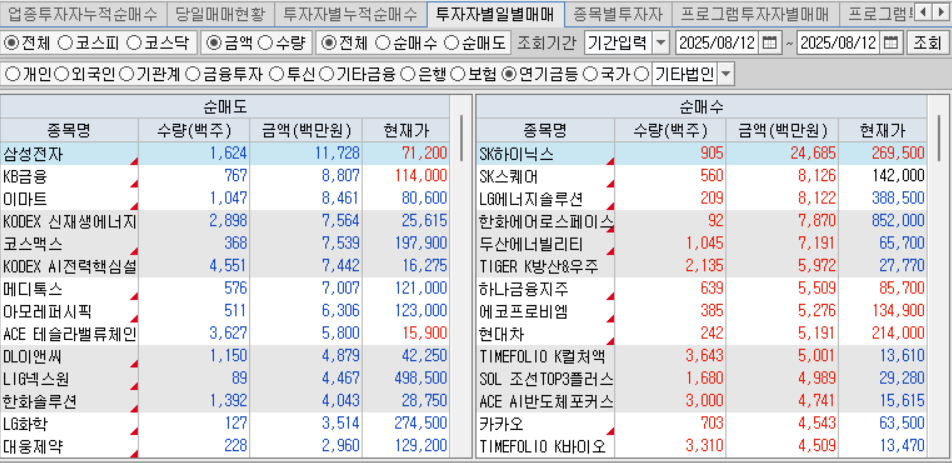Select the 이마트 row

tap(225, 198)
